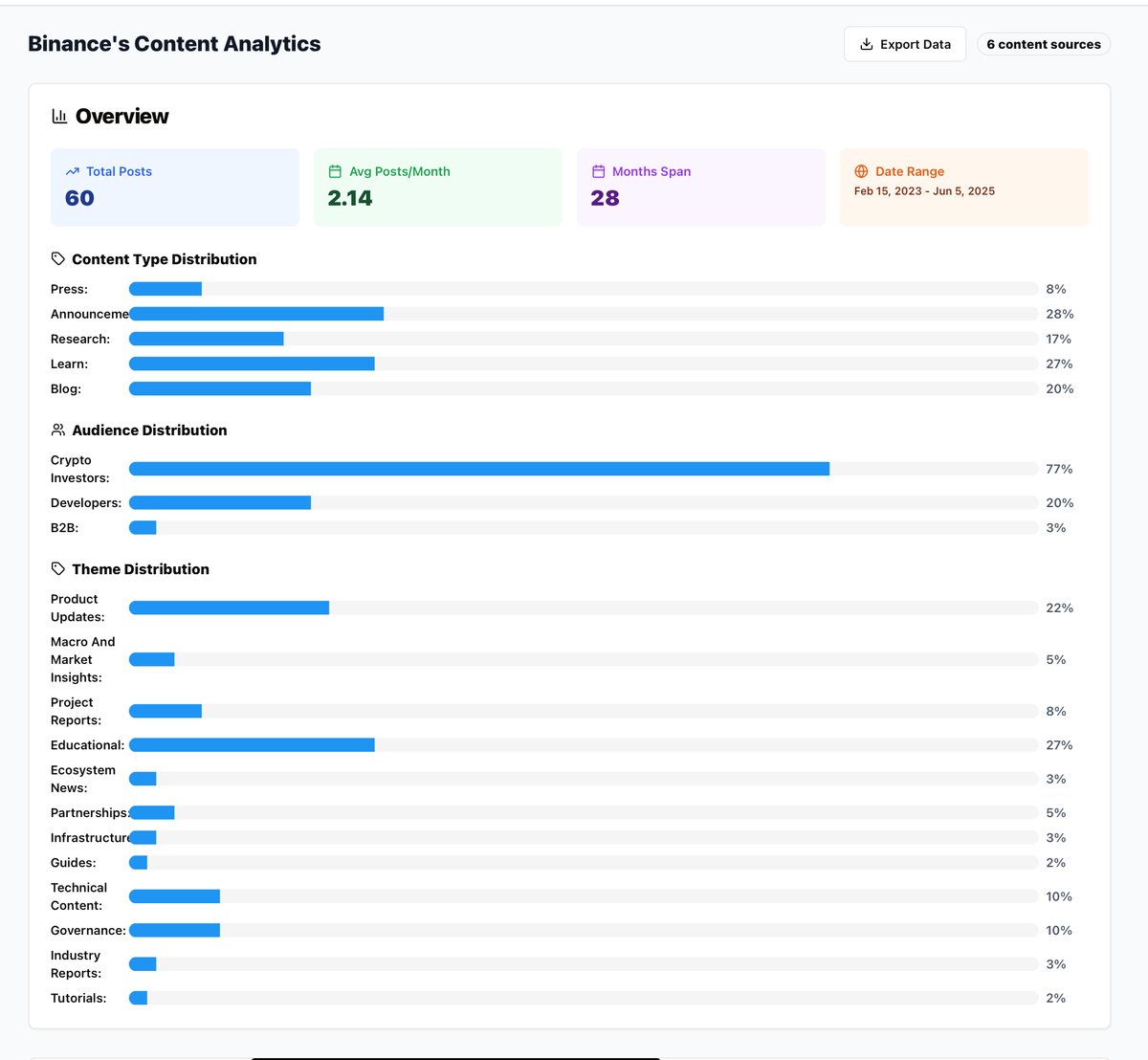Screen dimensions: 1148x1060
Task: Click the Date Range card label
Action: (910, 171)
